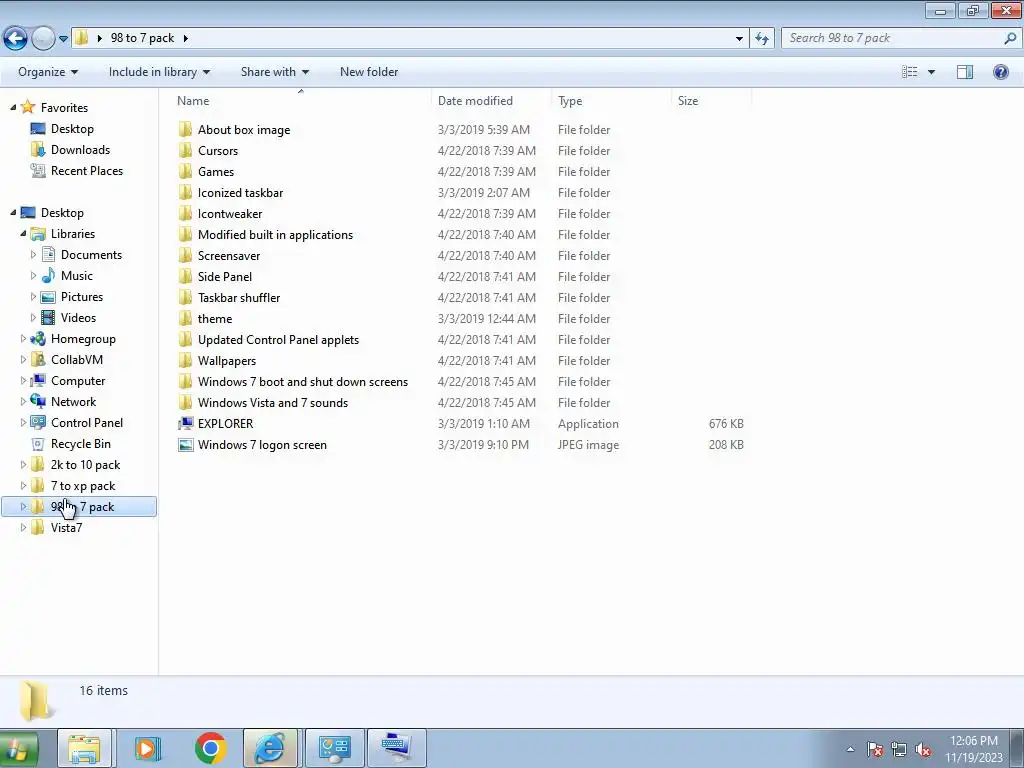The height and width of the screenshot is (768, 1024).
Task: Open the Windows Start button
Action: (x=18, y=749)
